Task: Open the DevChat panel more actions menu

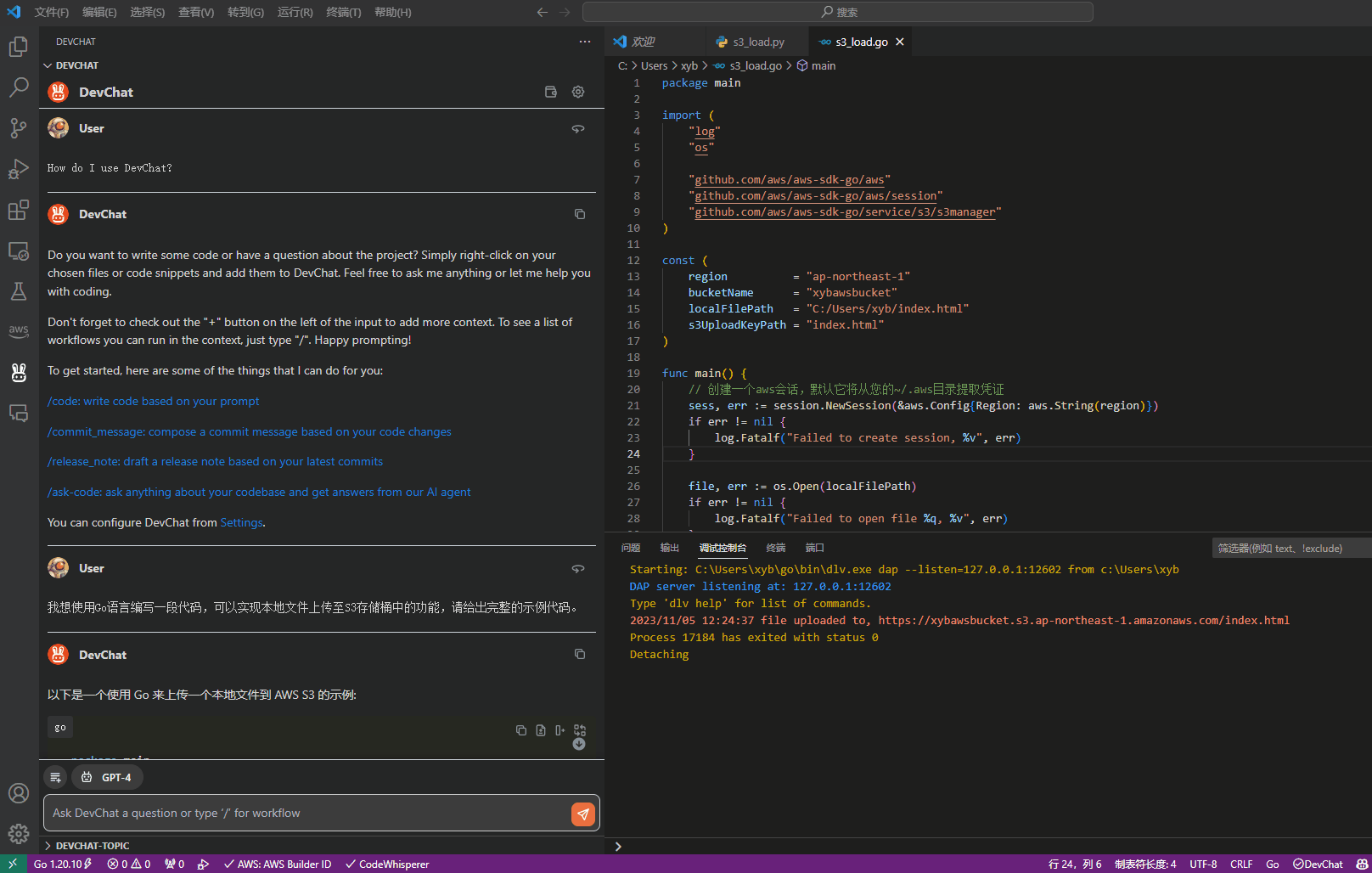Action: [585, 42]
